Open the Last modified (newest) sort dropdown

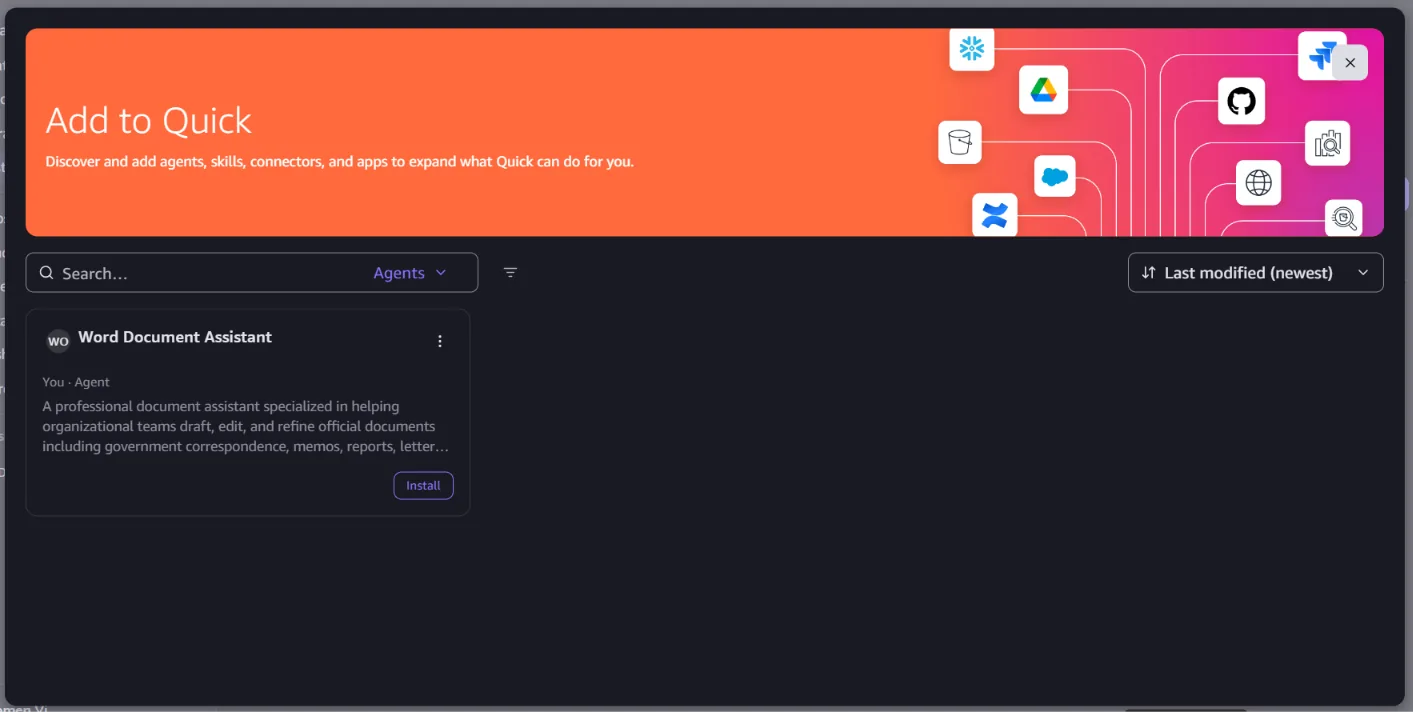coord(1255,273)
